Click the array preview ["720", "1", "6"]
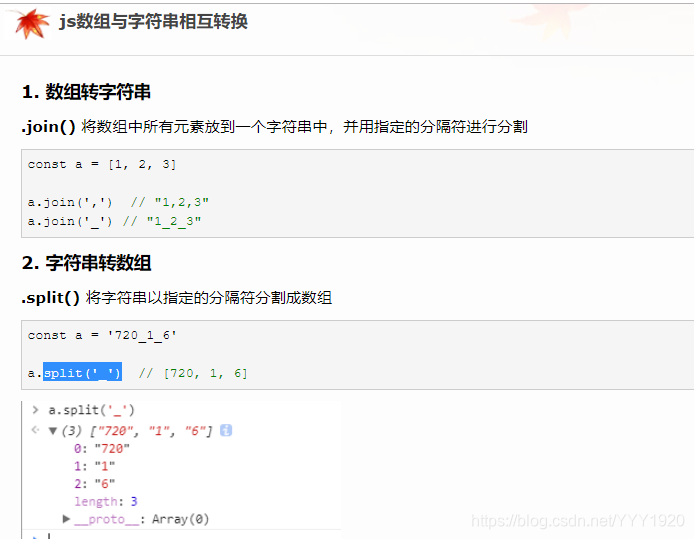The height and width of the screenshot is (539, 694). (151, 431)
